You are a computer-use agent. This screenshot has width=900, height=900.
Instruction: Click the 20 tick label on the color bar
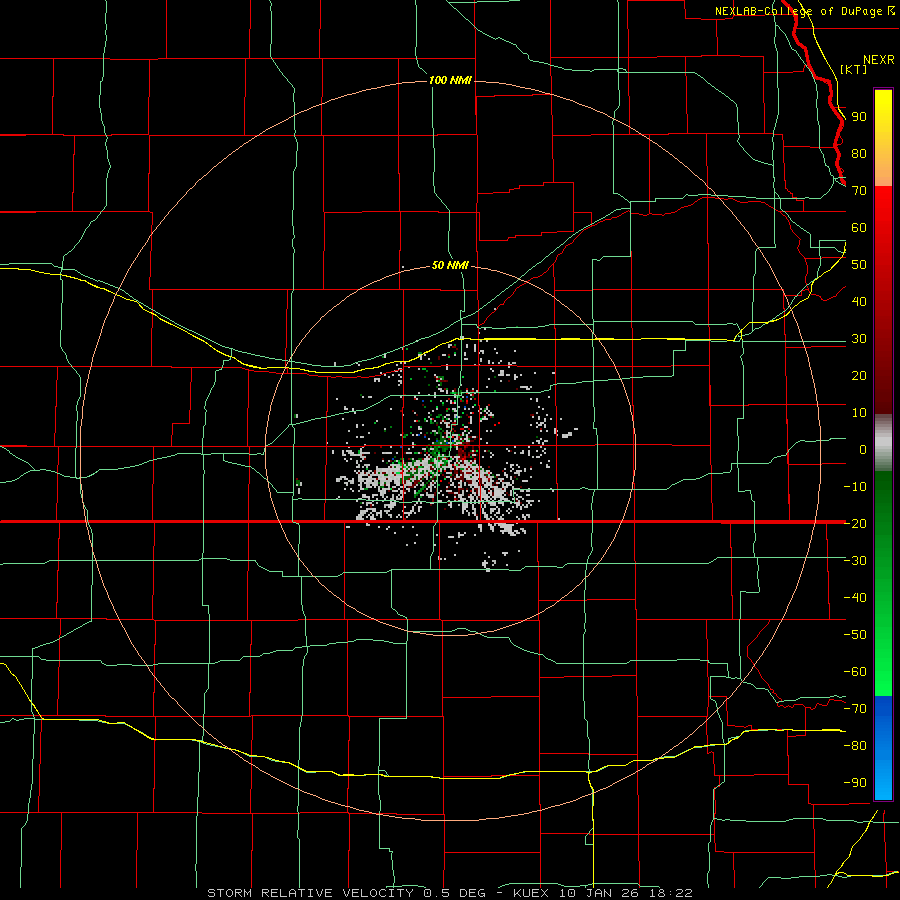pos(859,375)
